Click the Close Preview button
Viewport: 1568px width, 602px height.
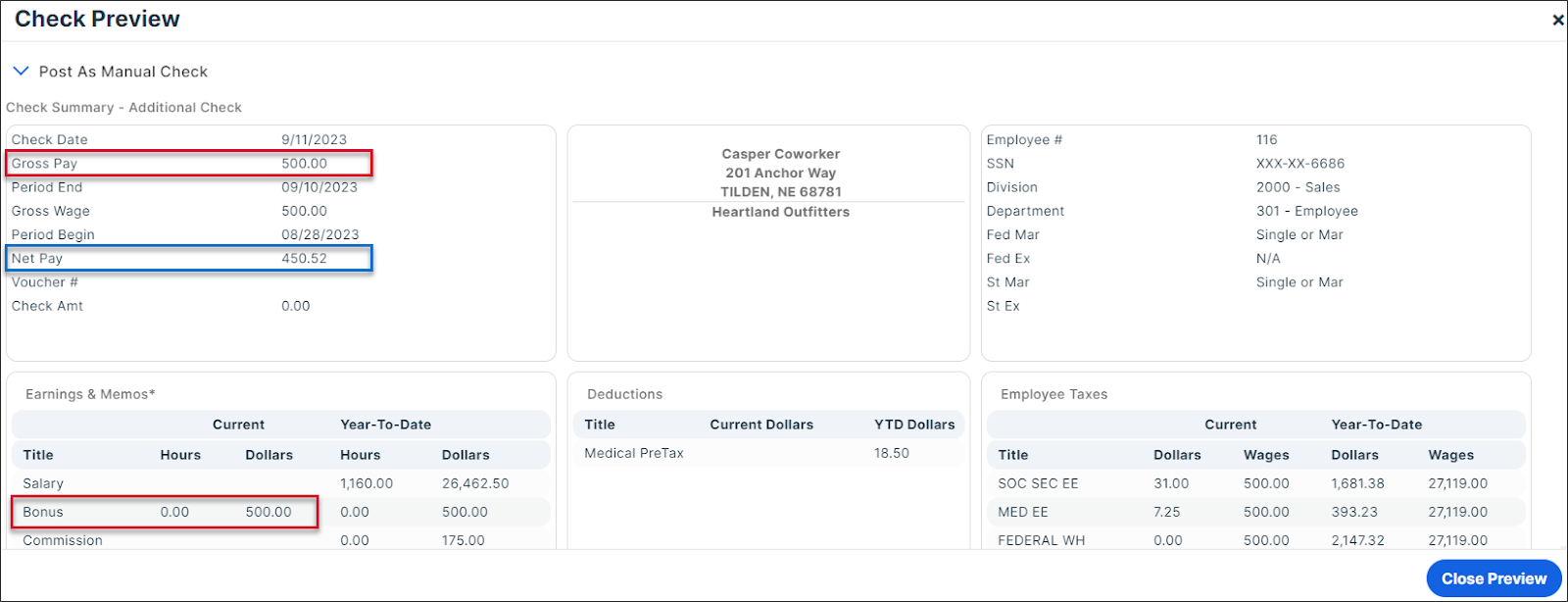click(1494, 578)
